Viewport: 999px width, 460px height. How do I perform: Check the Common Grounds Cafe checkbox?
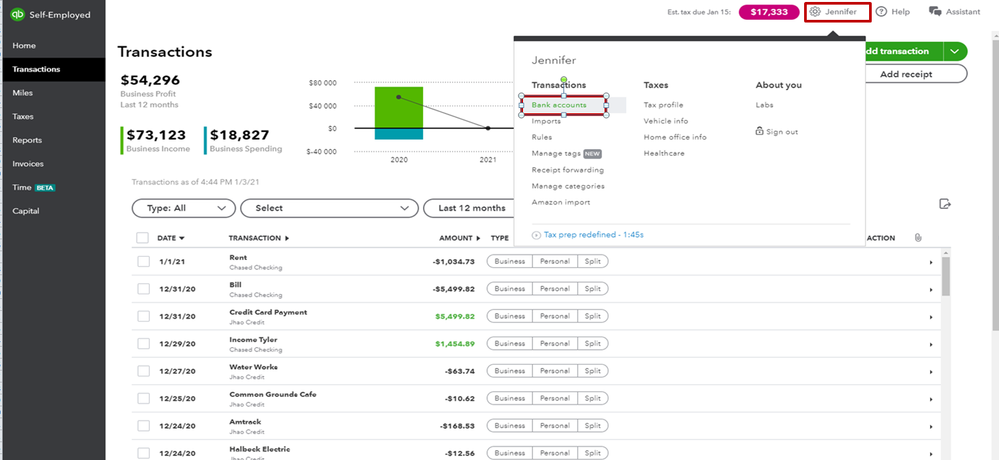tap(143, 399)
